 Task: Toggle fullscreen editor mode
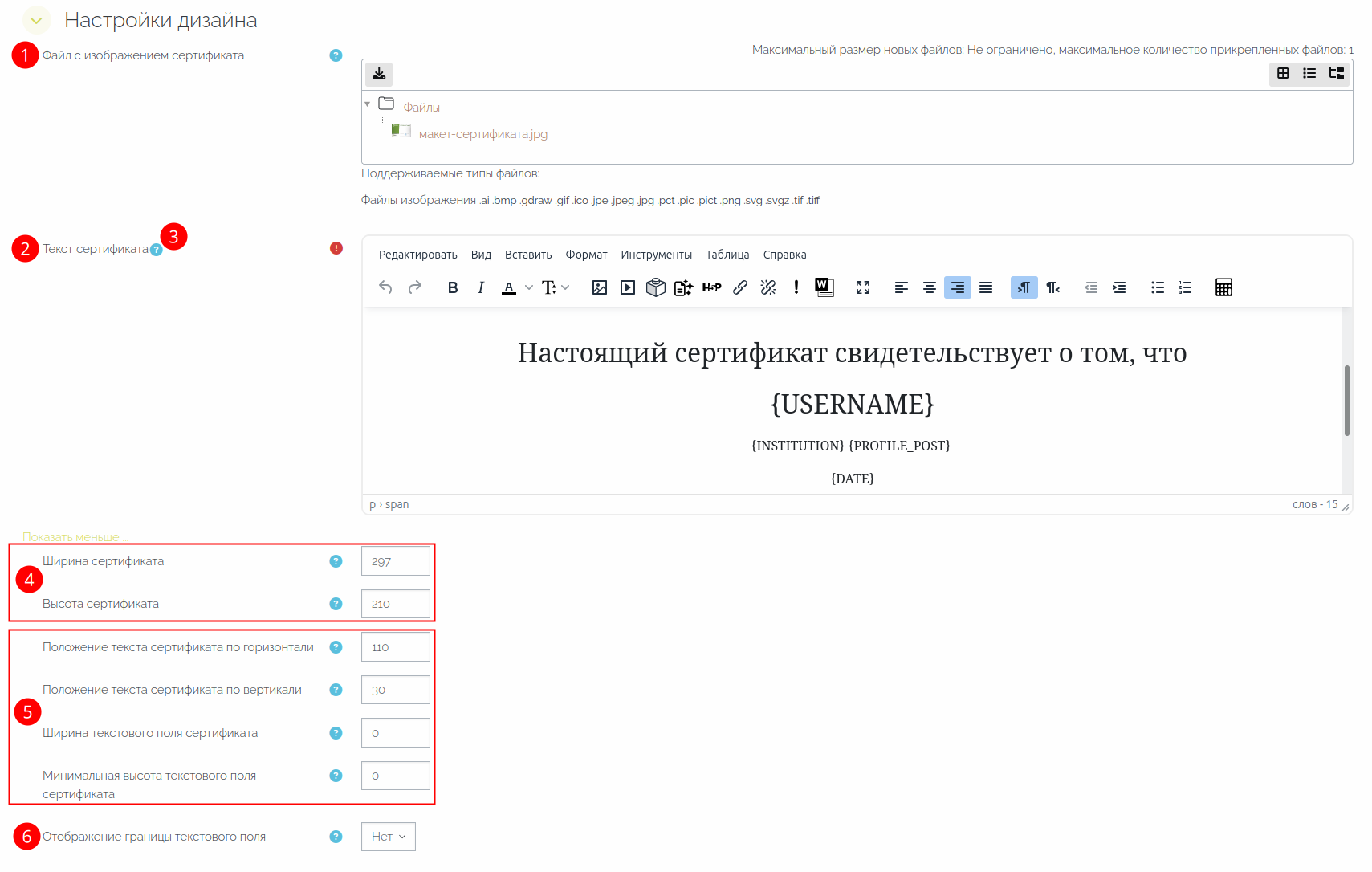[863, 287]
